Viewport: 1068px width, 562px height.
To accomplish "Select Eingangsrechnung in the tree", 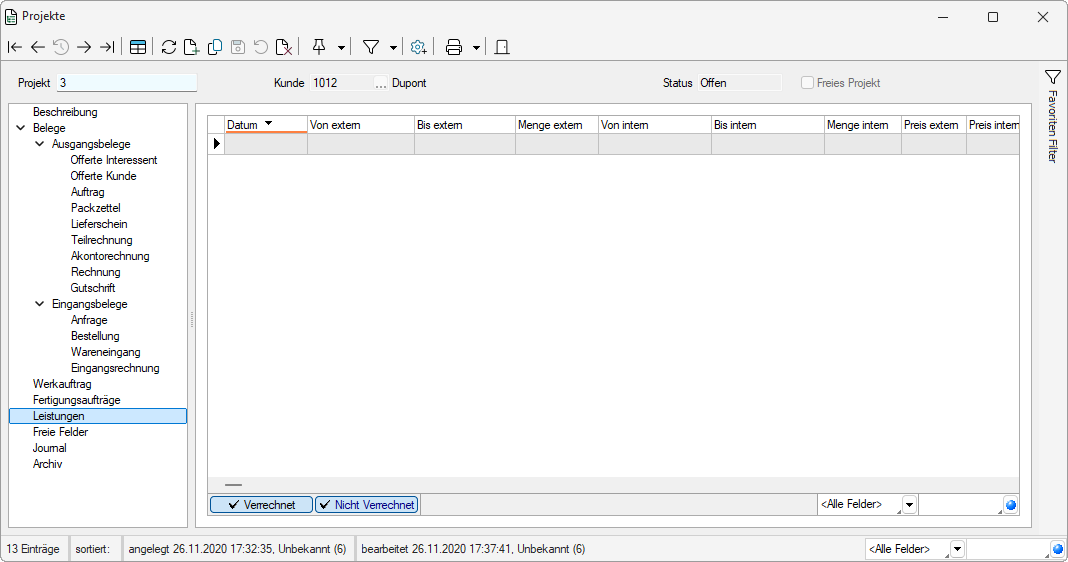I will point(115,368).
